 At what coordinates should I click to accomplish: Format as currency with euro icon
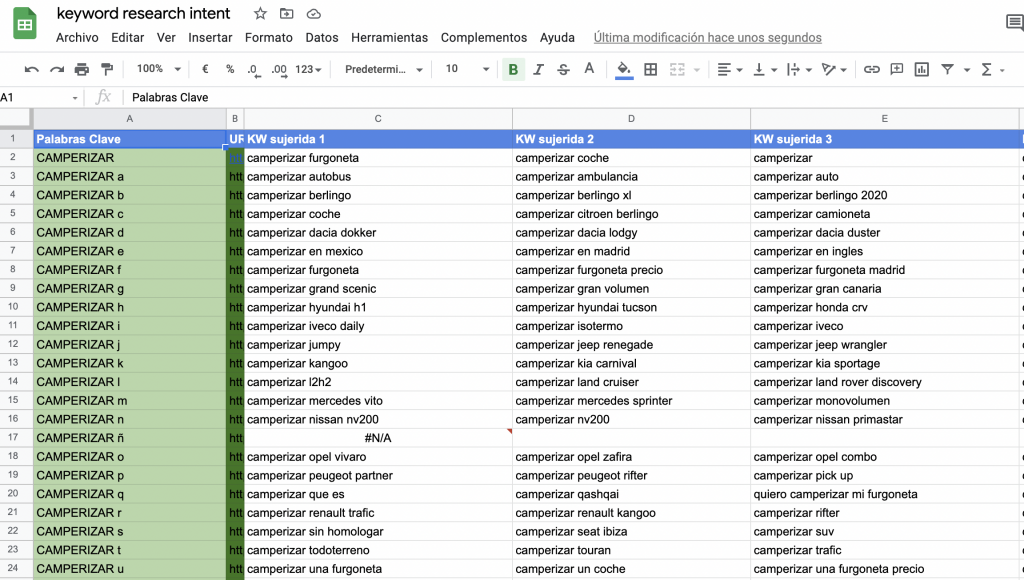click(205, 69)
